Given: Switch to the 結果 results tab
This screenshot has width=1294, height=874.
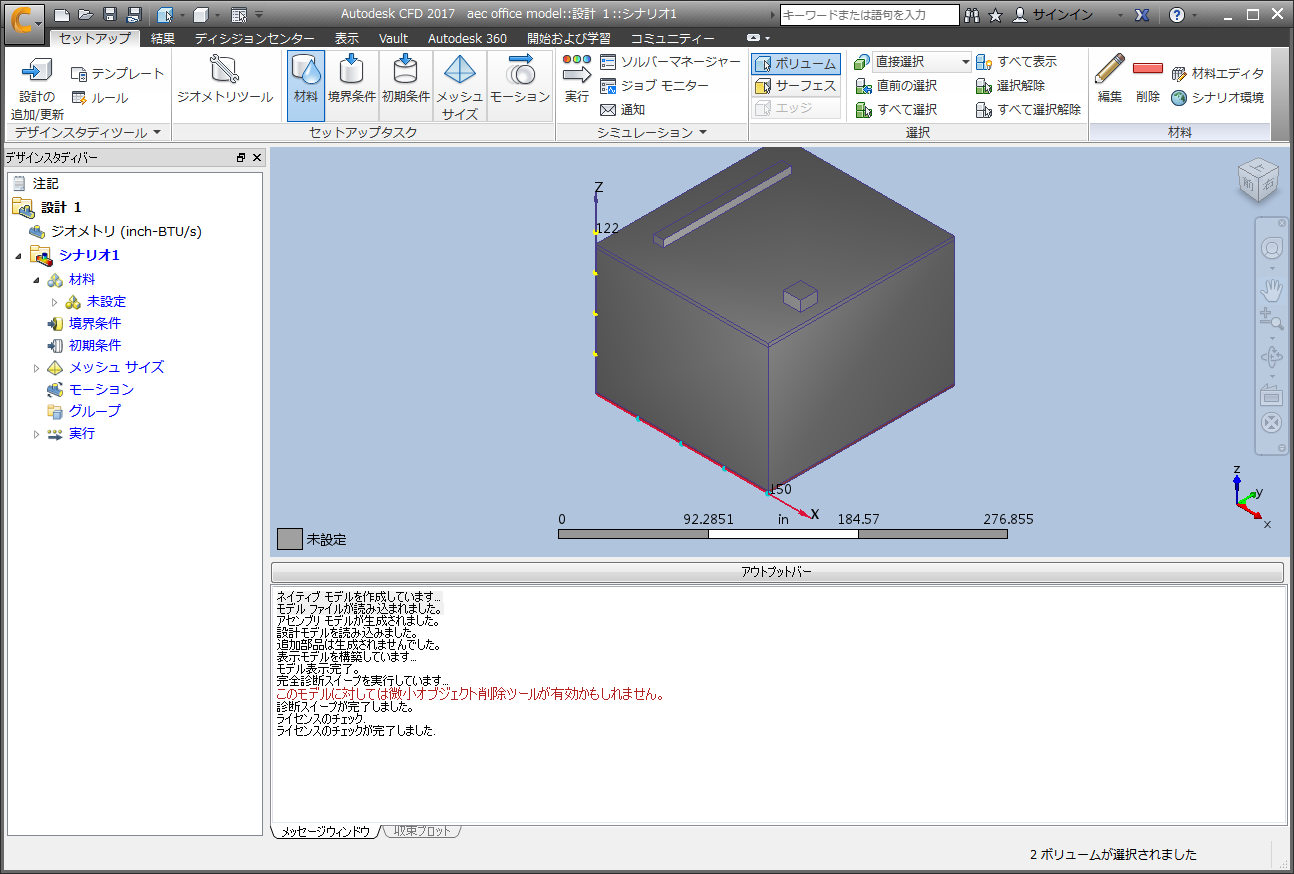Looking at the screenshot, I should (163, 38).
